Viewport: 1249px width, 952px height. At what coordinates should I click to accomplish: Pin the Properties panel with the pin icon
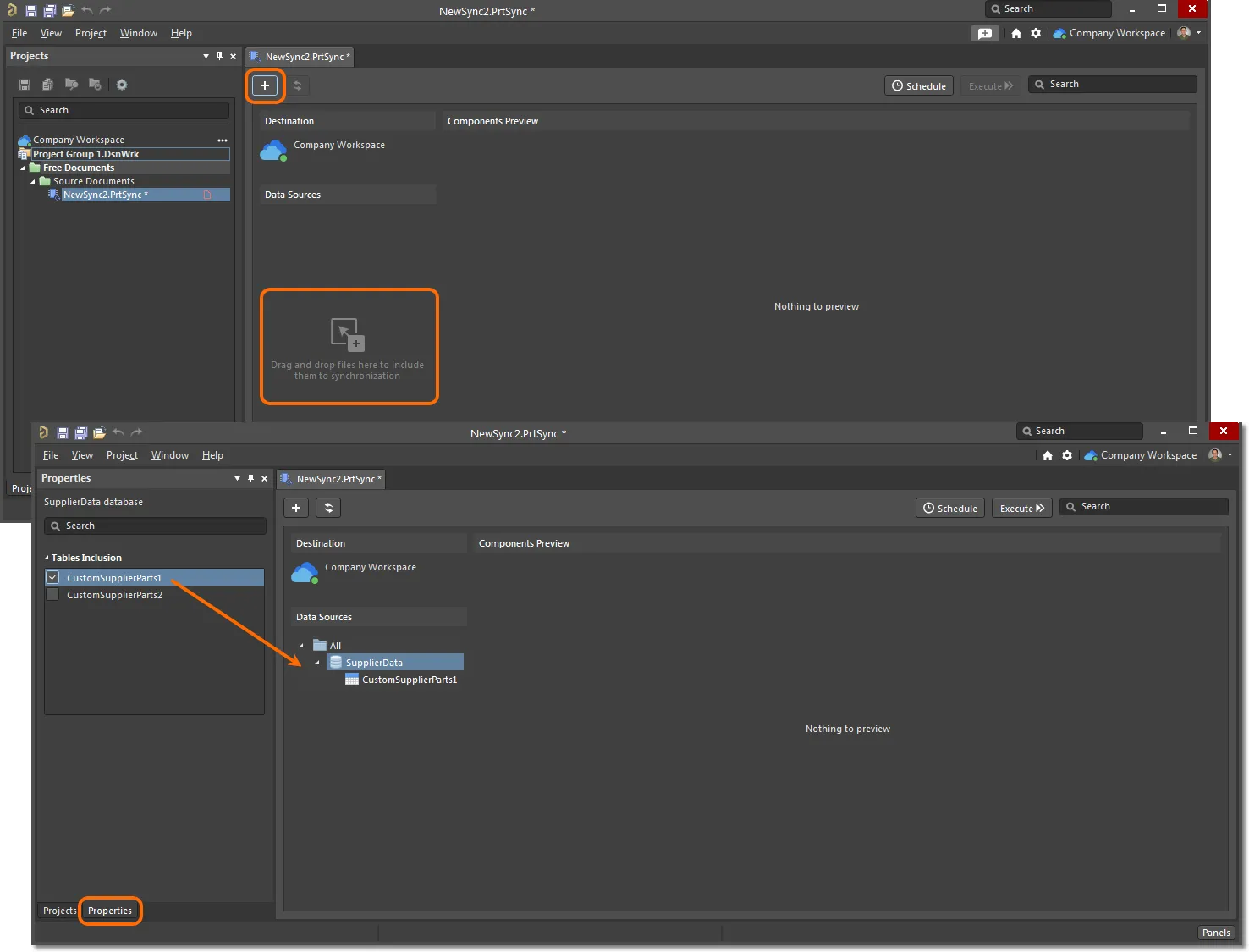[x=250, y=478]
